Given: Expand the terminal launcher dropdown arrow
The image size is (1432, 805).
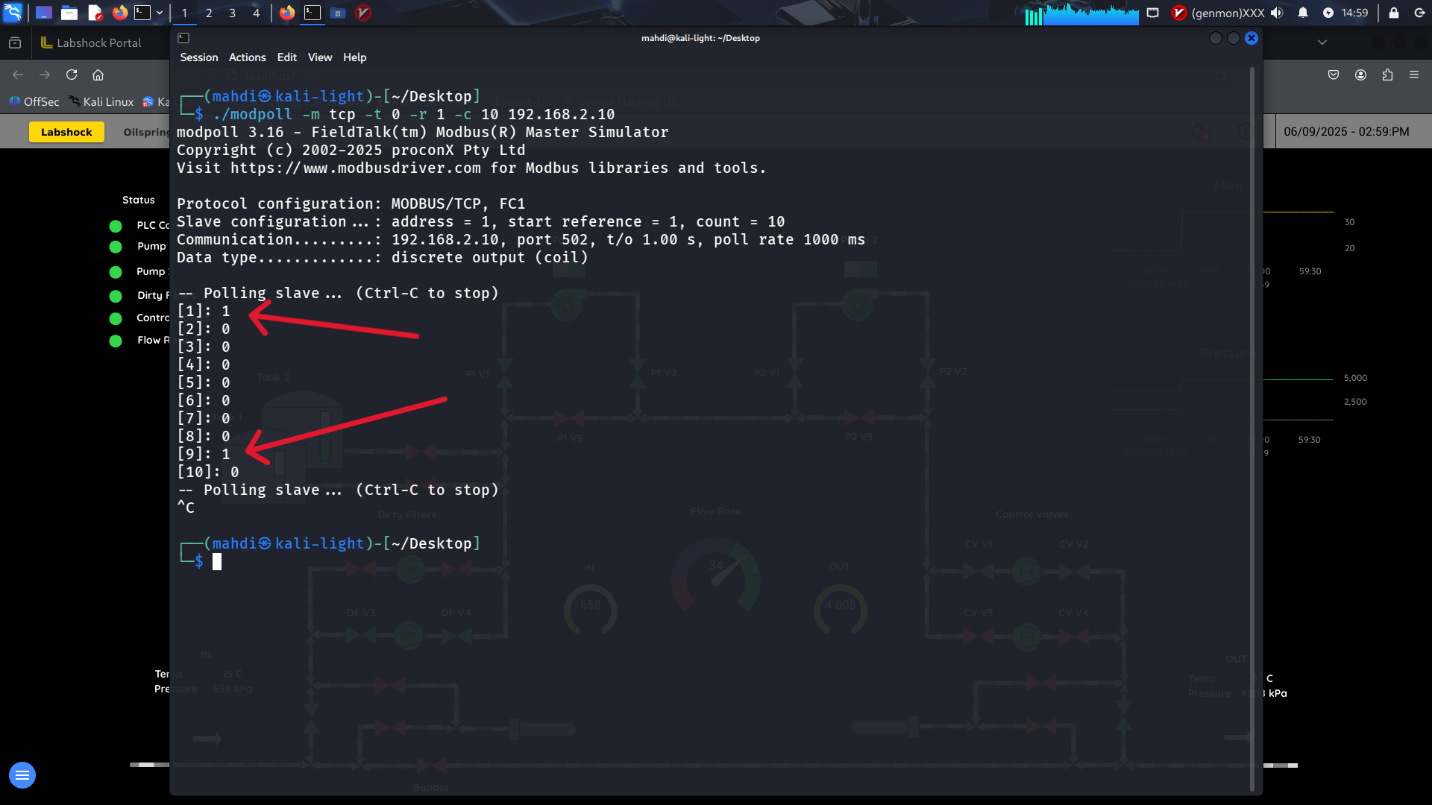Looking at the screenshot, I should (x=160, y=13).
